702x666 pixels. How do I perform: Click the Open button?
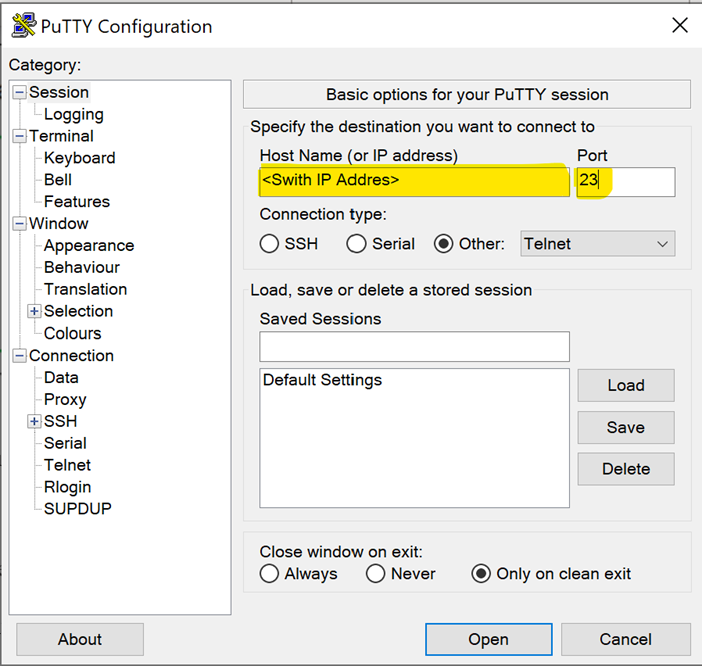(488, 639)
